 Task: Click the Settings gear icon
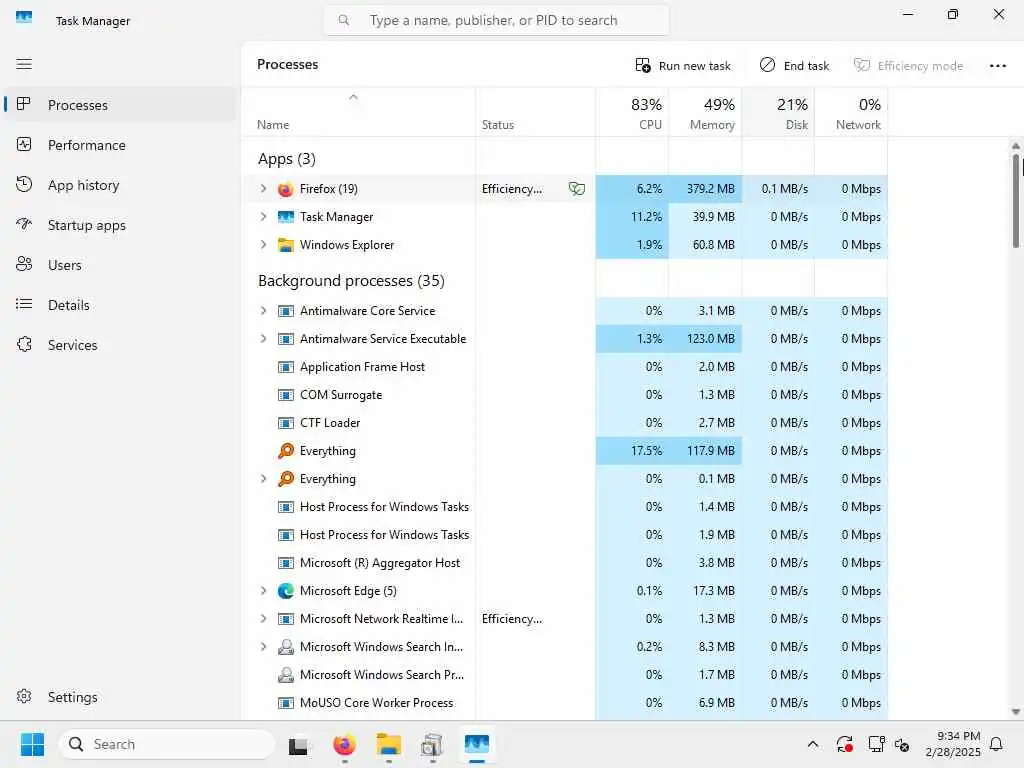pyautogui.click(x=24, y=696)
